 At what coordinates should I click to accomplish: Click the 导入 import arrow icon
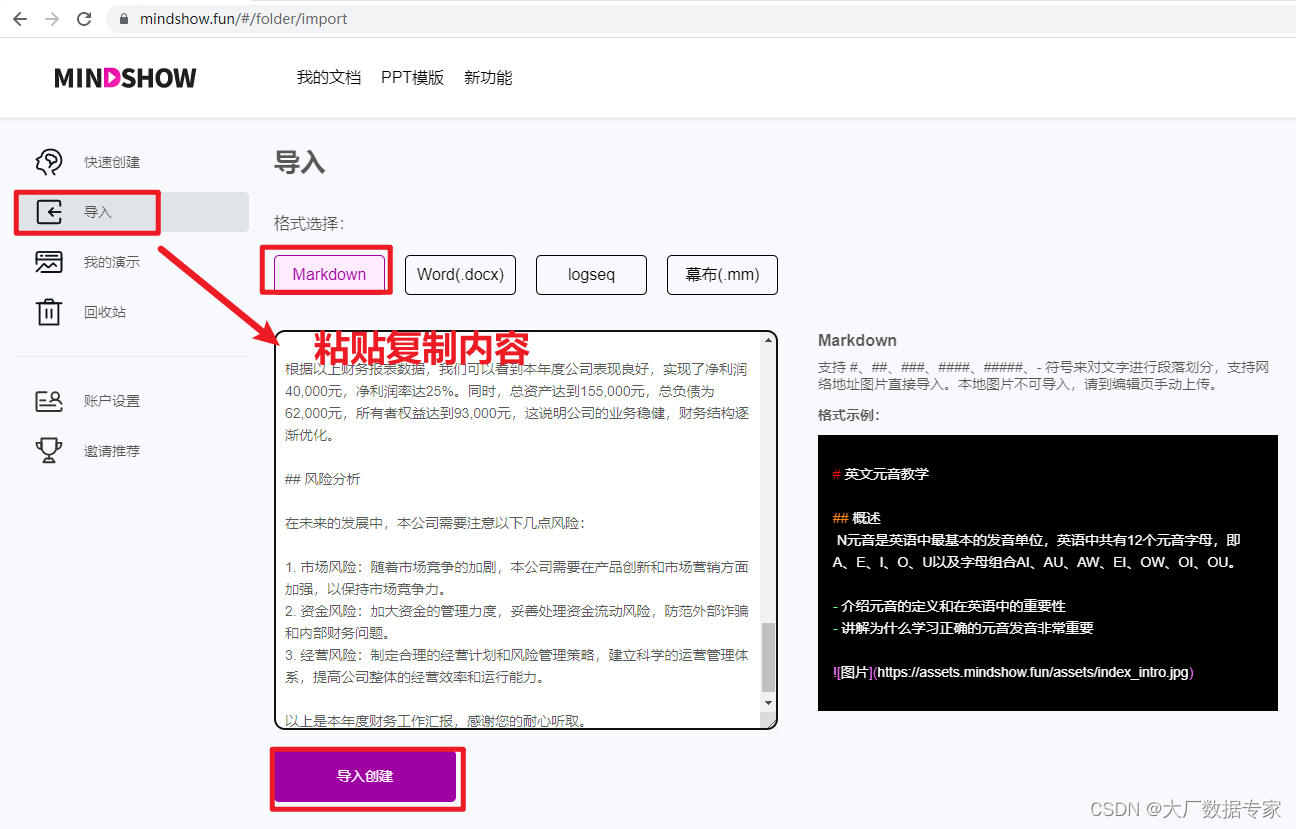click(49, 212)
